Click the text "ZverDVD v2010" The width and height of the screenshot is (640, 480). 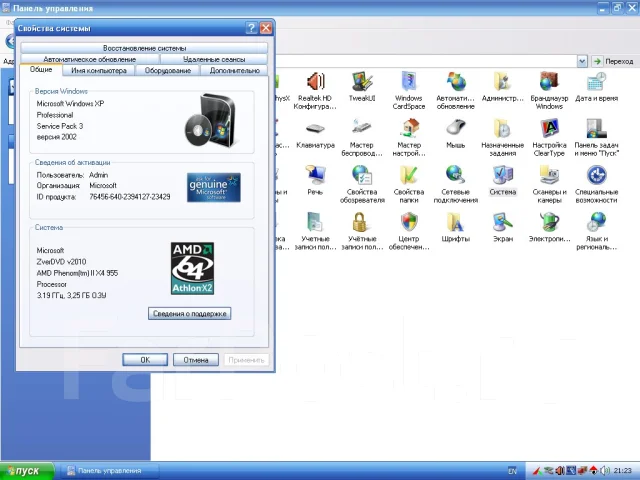(61, 262)
